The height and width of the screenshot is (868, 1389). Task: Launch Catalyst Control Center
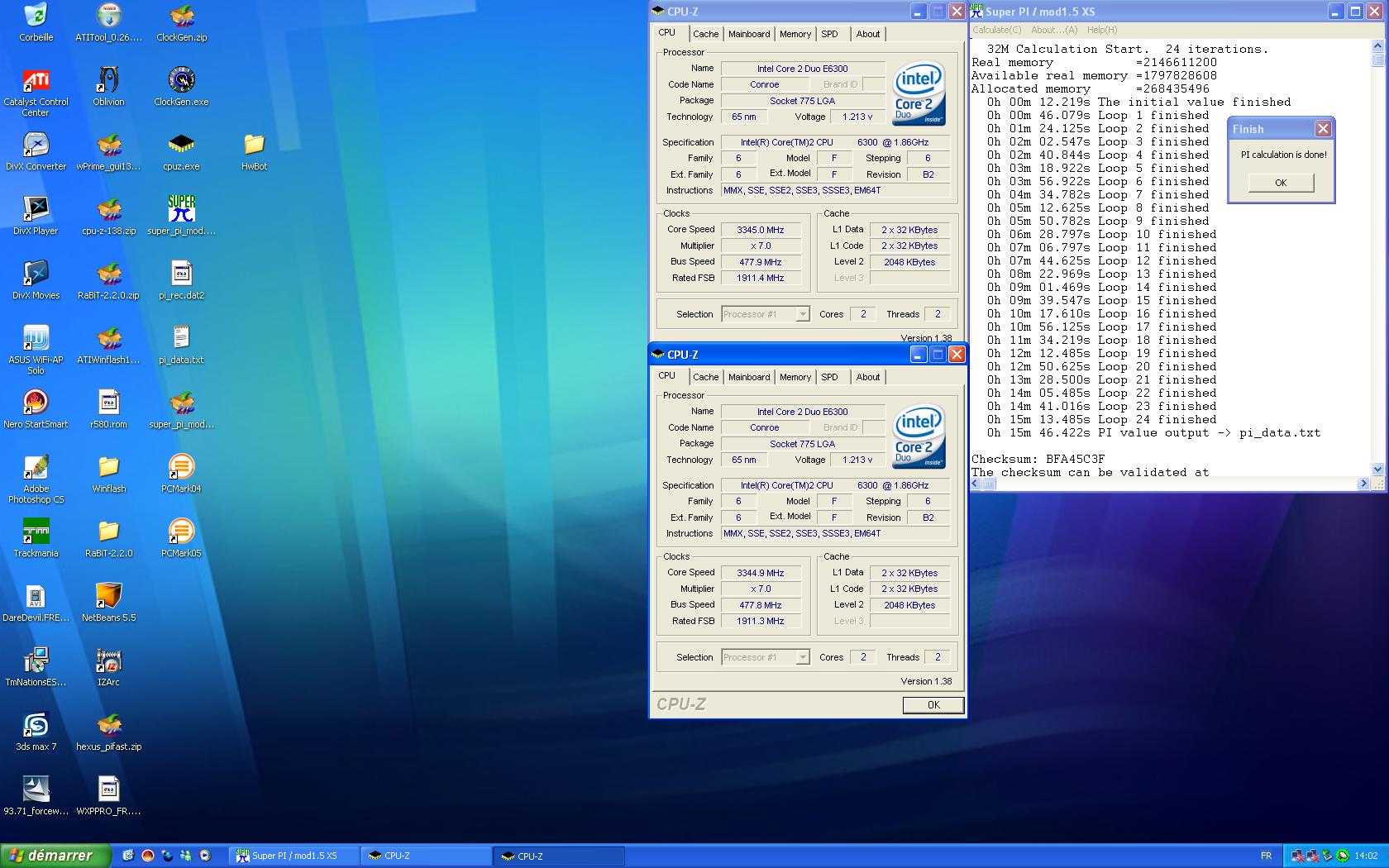36,79
